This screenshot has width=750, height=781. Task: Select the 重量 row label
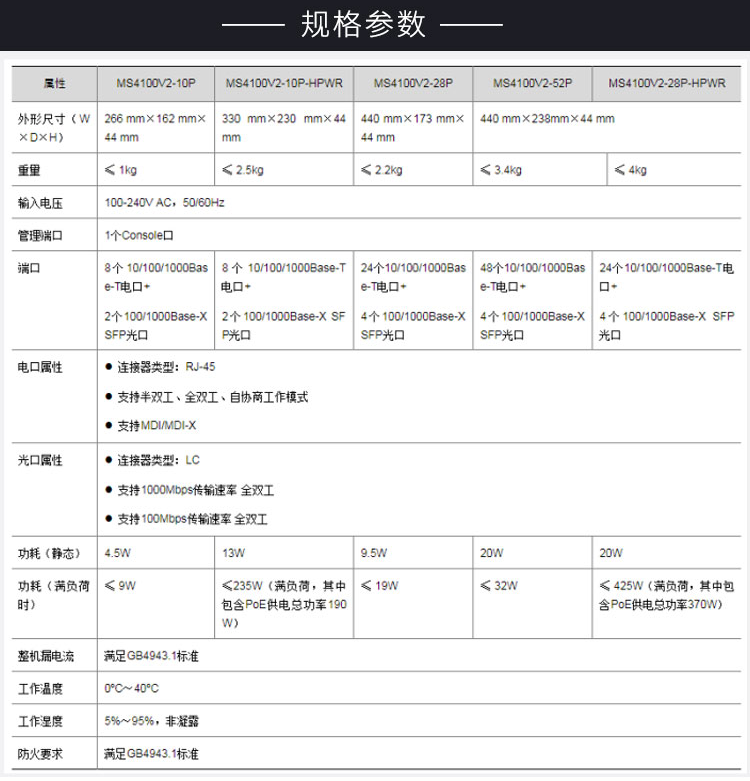click(29, 170)
